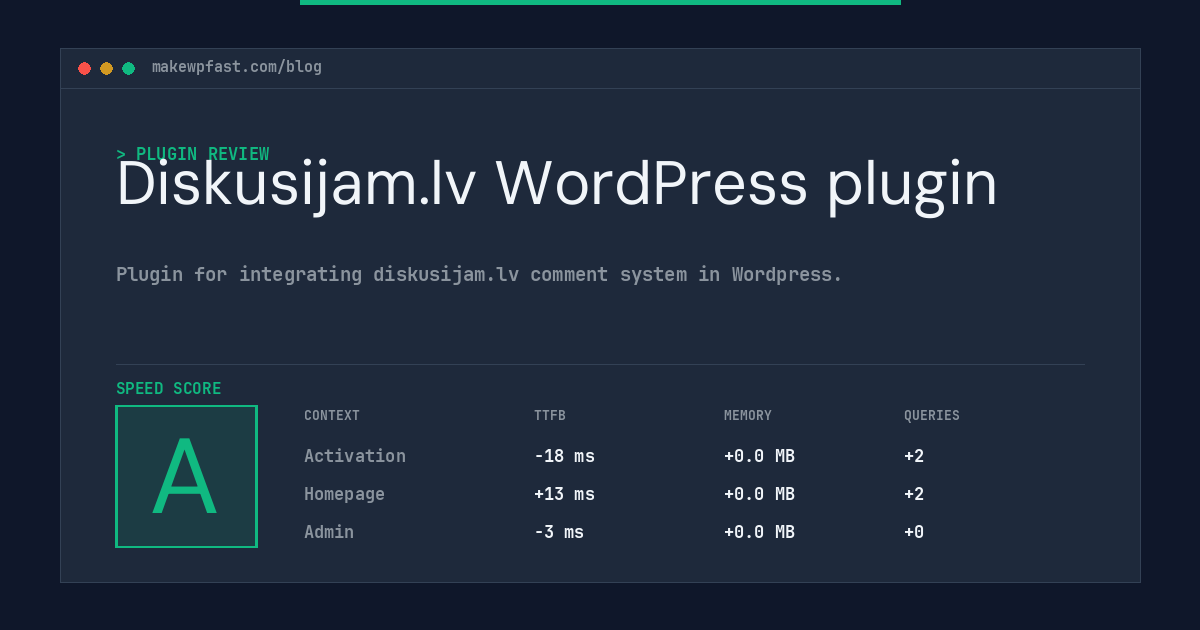This screenshot has width=1200, height=630.
Task: Select the Homepage row label
Action: coord(344,494)
